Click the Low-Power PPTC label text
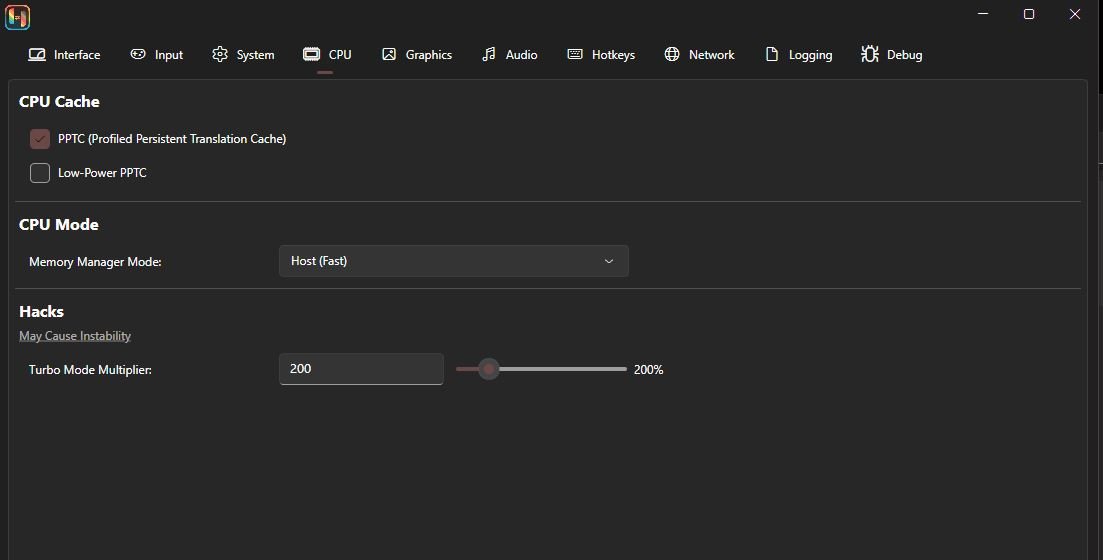 pyautogui.click(x=102, y=172)
